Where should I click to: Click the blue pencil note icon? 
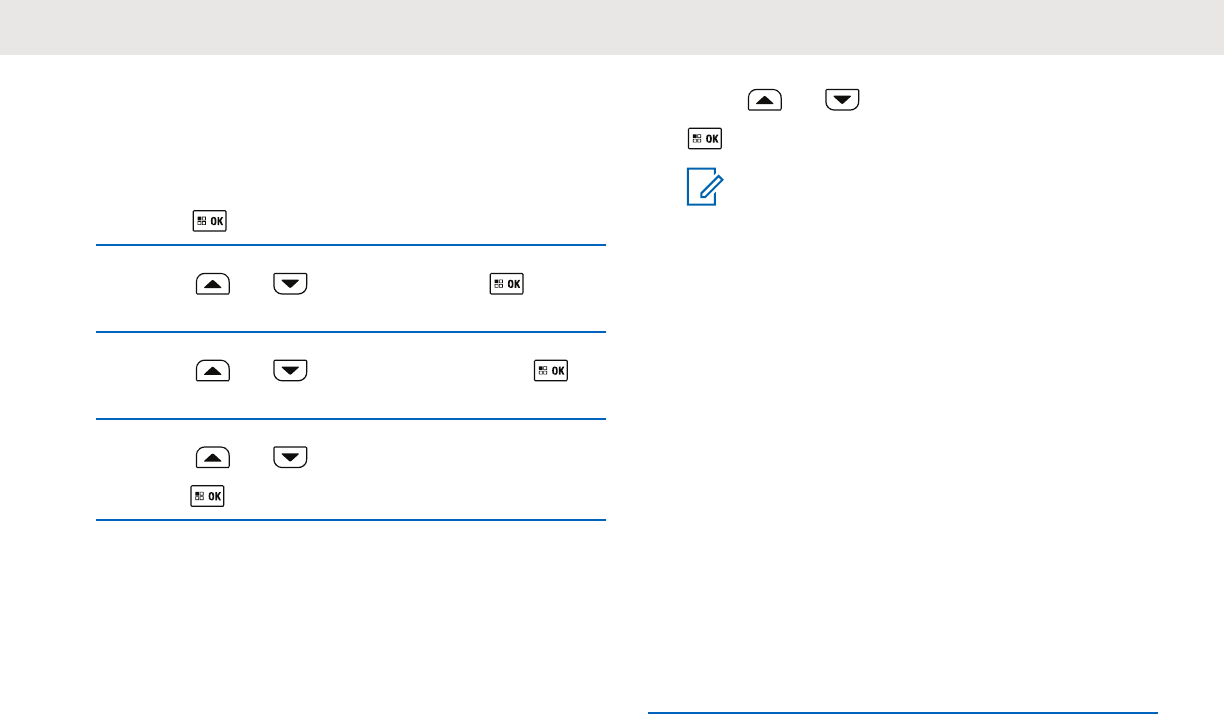coord(703,188)
